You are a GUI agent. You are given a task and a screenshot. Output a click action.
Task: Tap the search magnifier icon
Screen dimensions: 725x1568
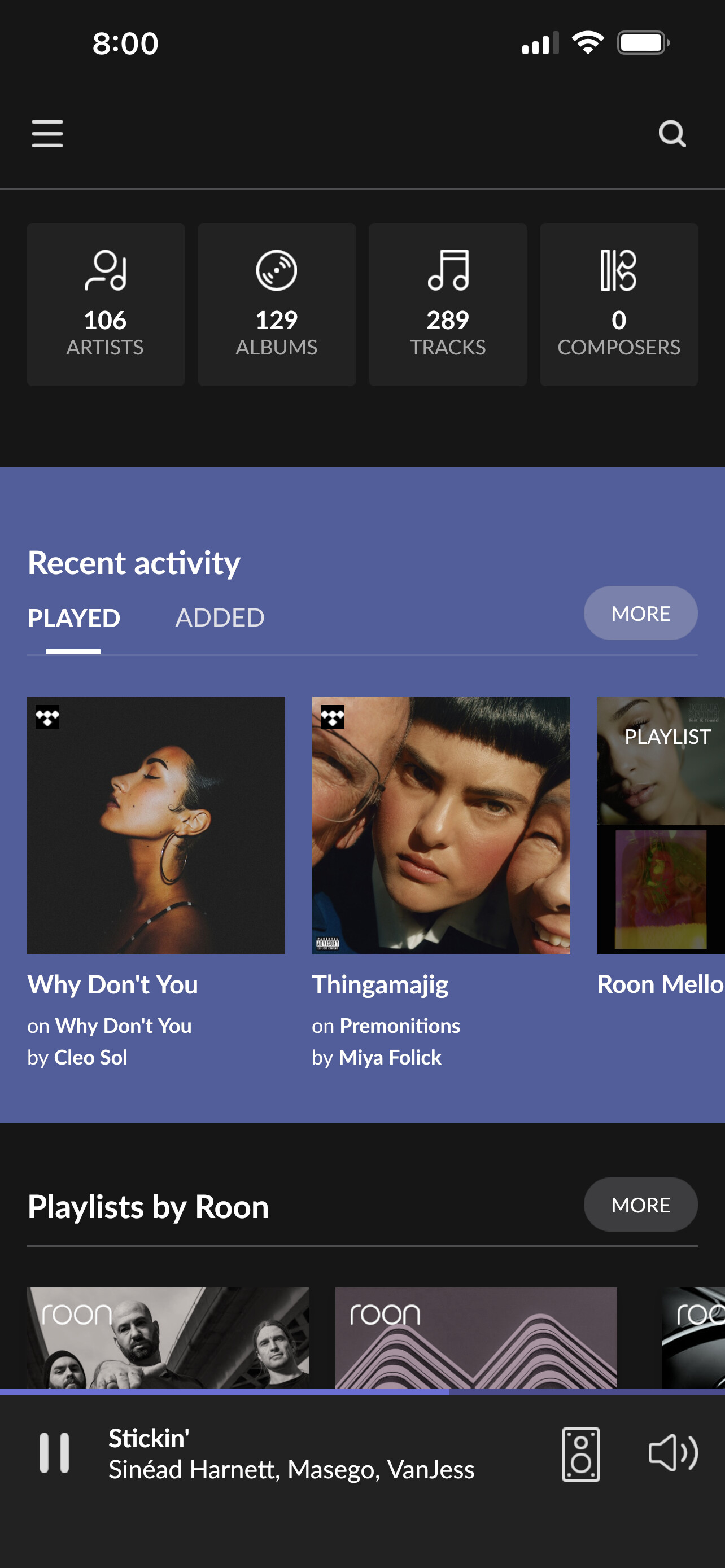672,134
